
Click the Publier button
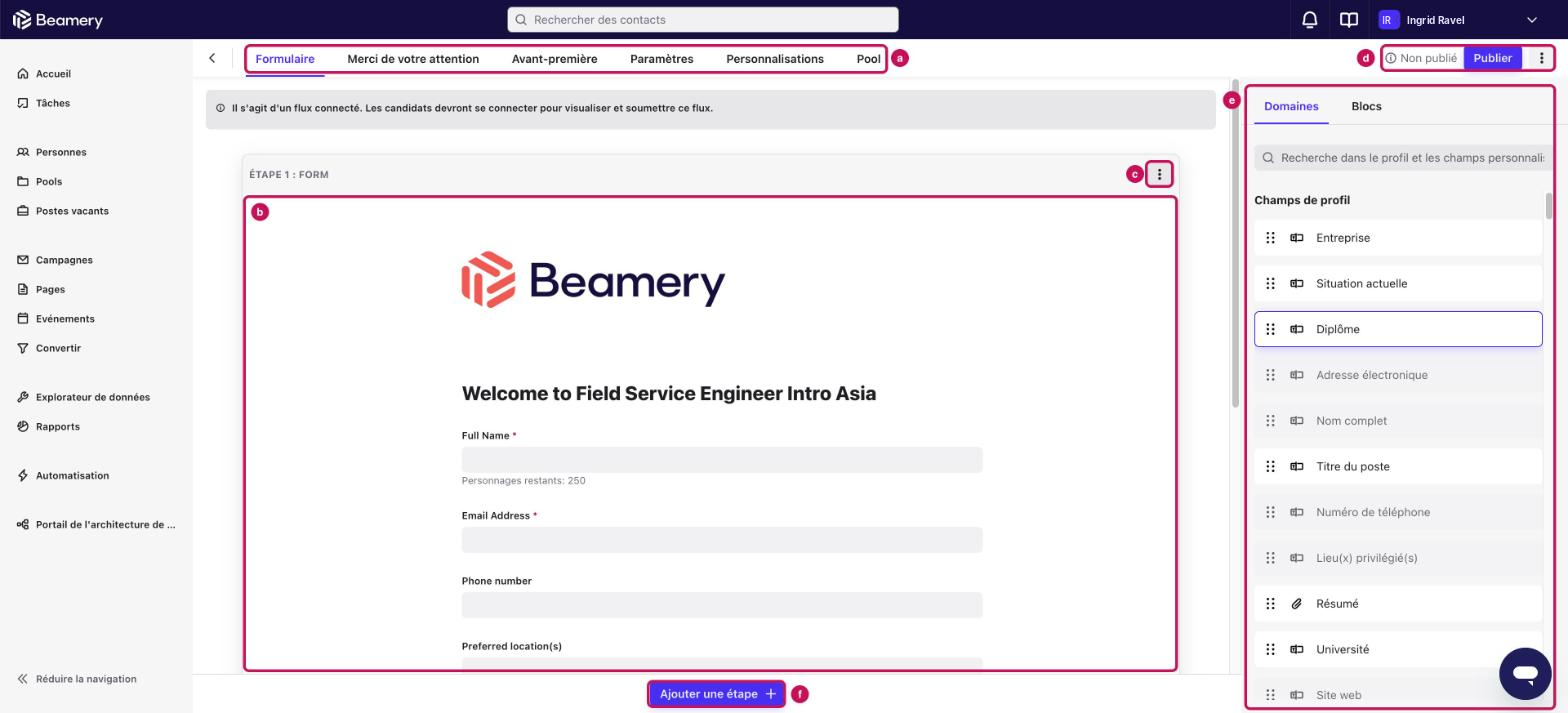click(x=1492, y=58)
